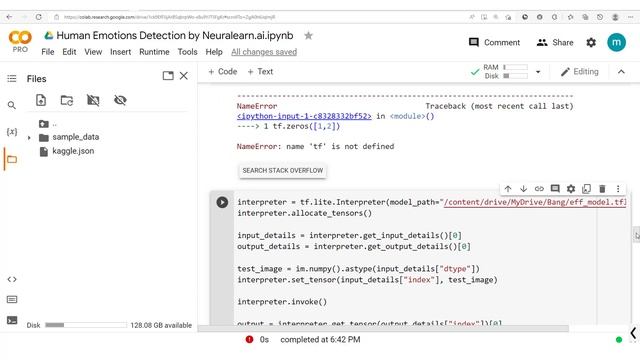
Task: Open the variables inspector sidebar icon
Action: click(12, 131)
